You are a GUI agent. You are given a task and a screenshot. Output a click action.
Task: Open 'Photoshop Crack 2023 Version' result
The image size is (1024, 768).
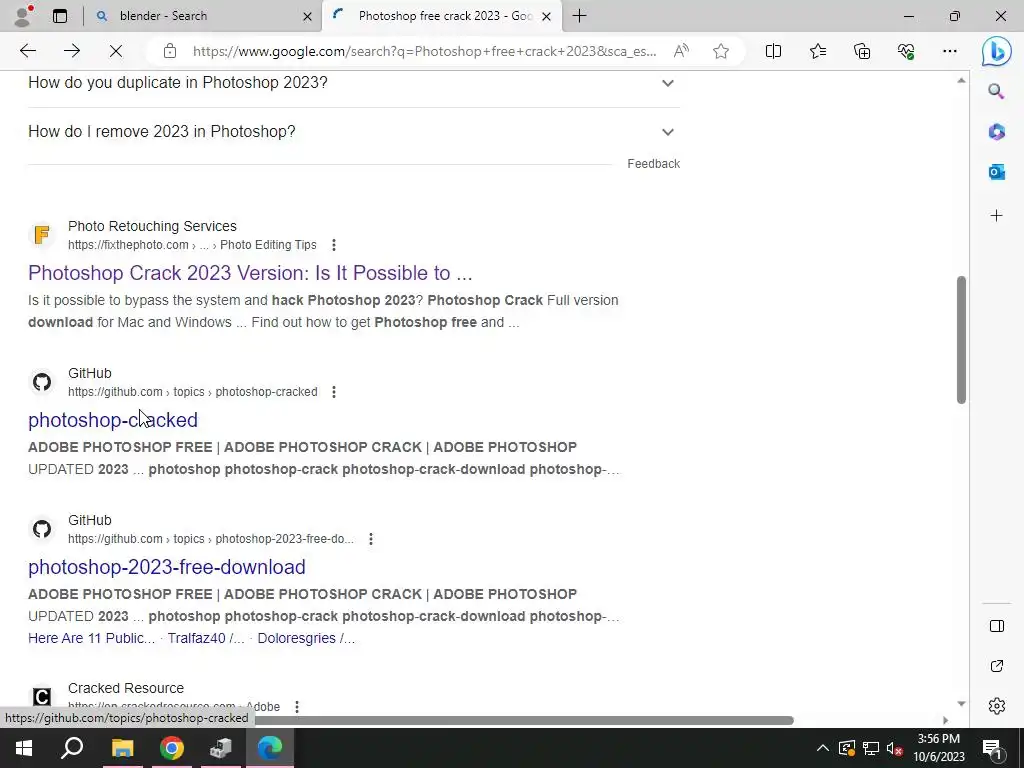(x=250, y=273)
